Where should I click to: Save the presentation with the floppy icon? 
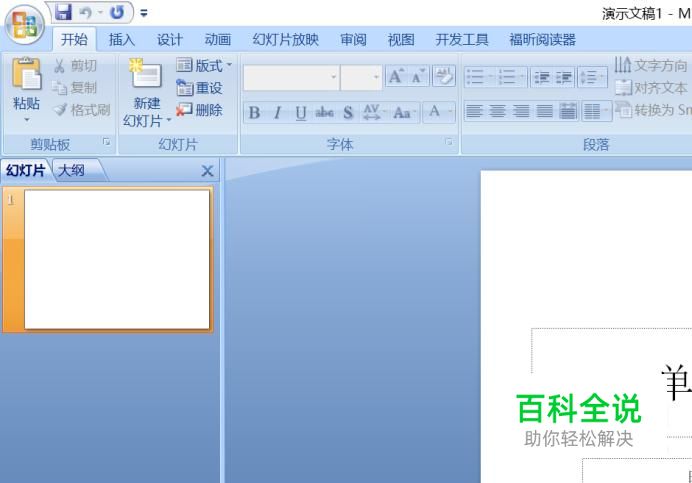63,12
